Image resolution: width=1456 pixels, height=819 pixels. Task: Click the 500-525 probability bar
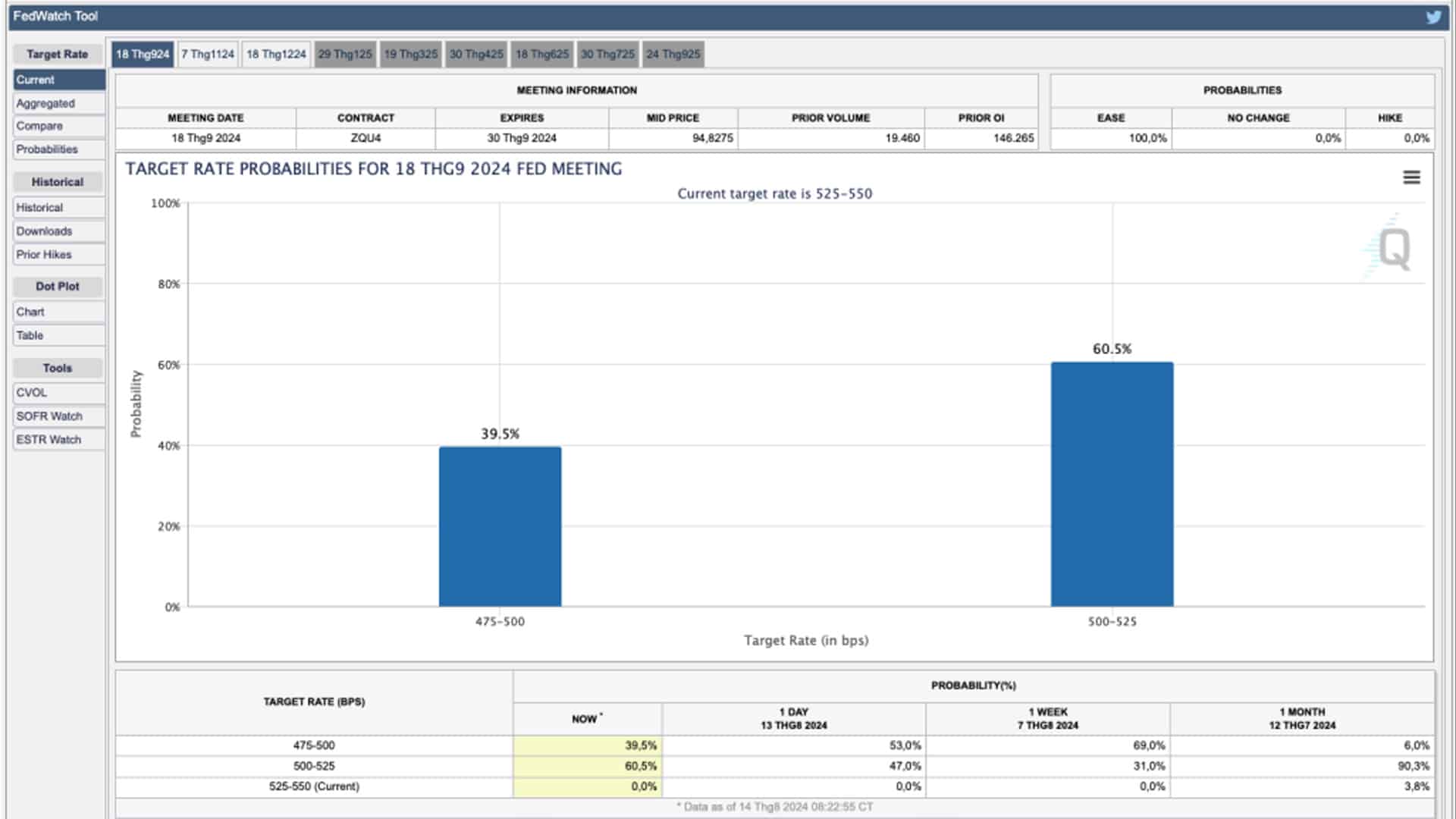(1112, 484)
